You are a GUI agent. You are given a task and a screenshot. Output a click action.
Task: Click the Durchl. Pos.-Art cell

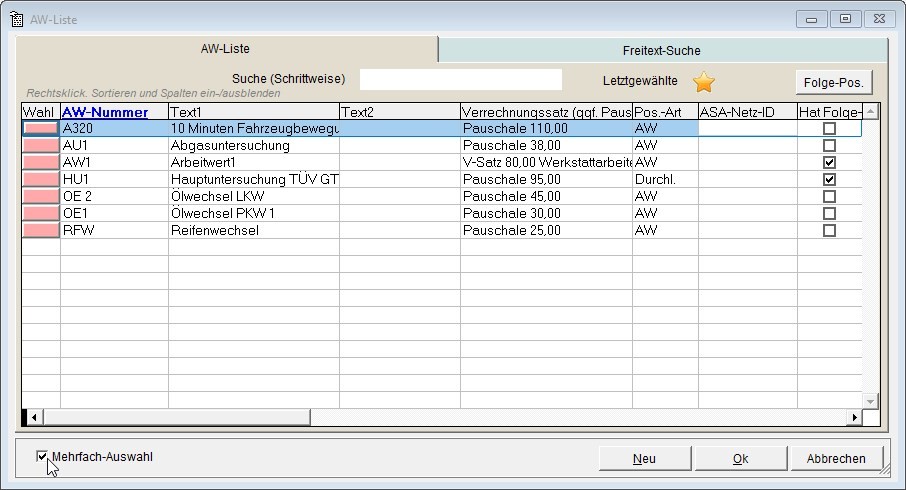coord(666,179)
